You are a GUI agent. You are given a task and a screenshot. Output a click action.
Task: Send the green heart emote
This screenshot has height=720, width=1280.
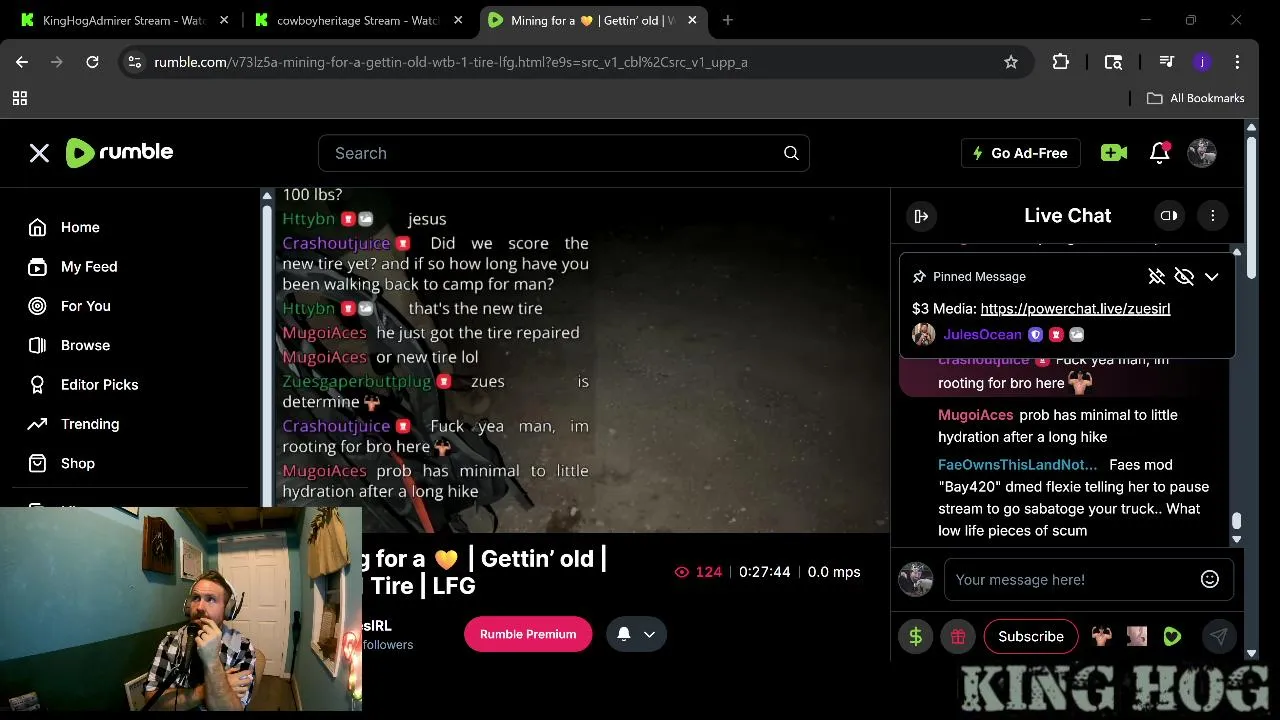pyautogui.click(x=1172, y=636)
